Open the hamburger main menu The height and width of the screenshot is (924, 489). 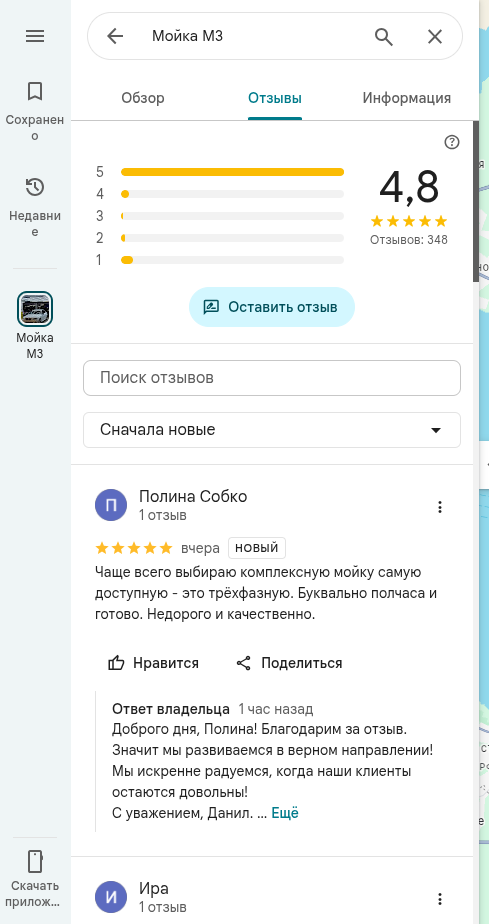coord(35,37)
